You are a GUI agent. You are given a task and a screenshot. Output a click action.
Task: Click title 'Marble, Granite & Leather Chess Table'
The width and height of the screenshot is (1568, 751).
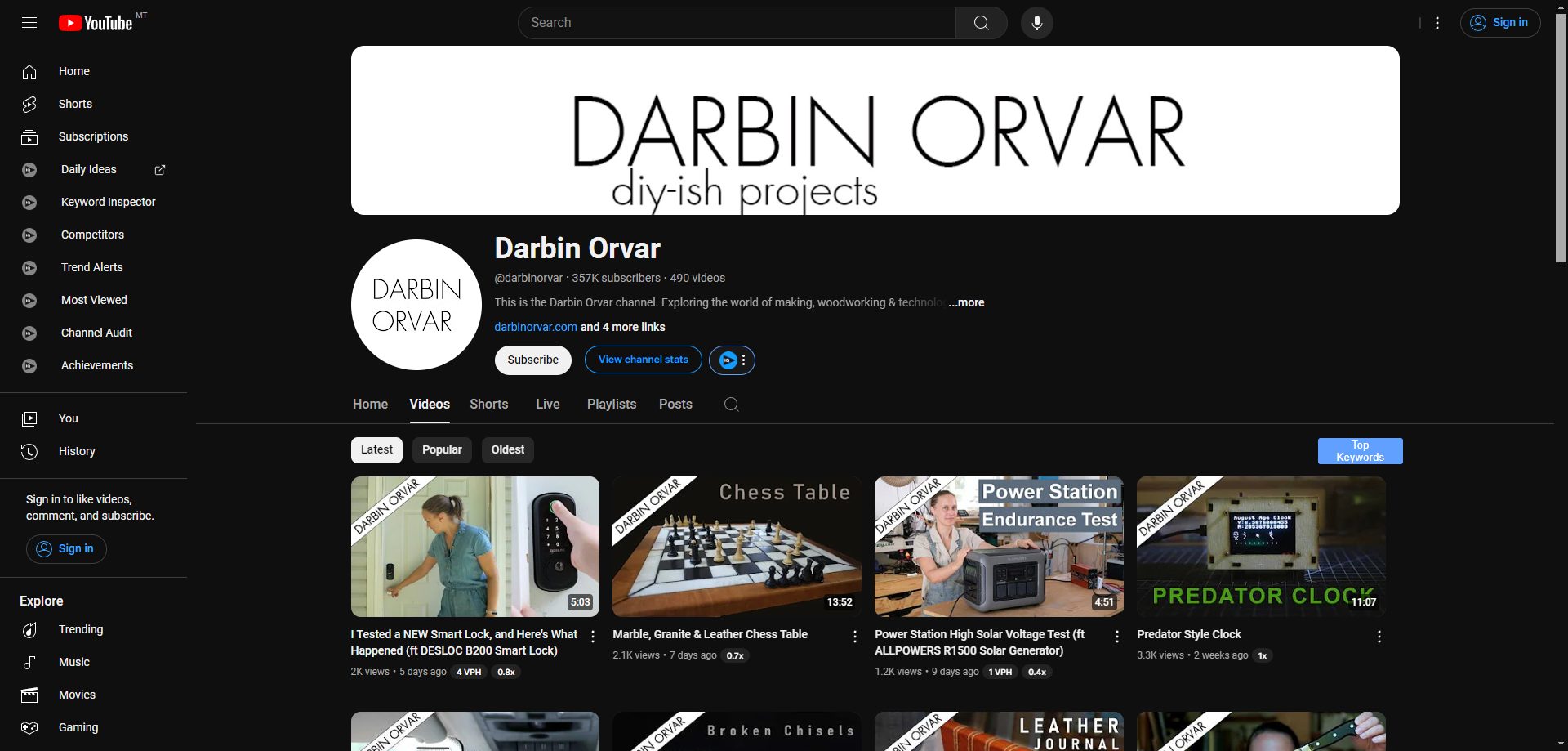coord(710,634)
